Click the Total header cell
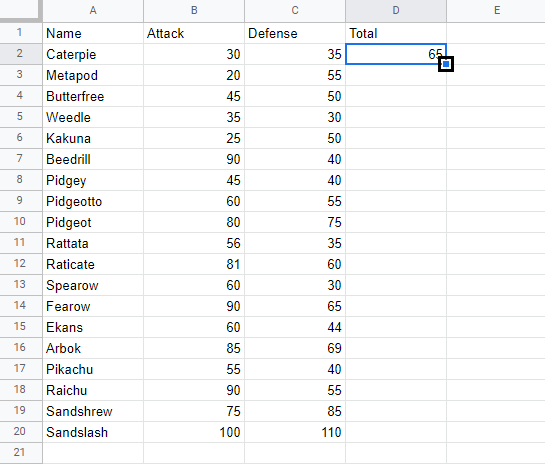This screenshot has height=464, width=545. point(396,33)
